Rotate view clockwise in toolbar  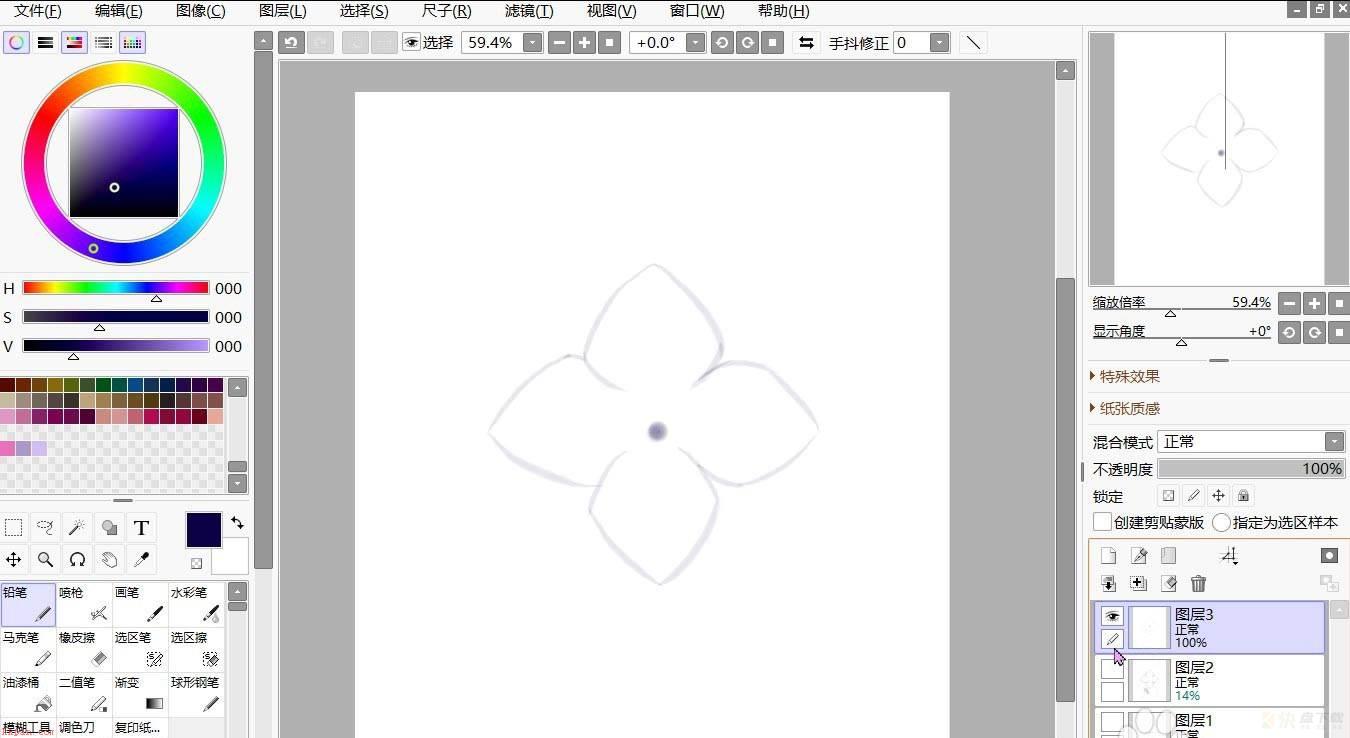(747, 43)
